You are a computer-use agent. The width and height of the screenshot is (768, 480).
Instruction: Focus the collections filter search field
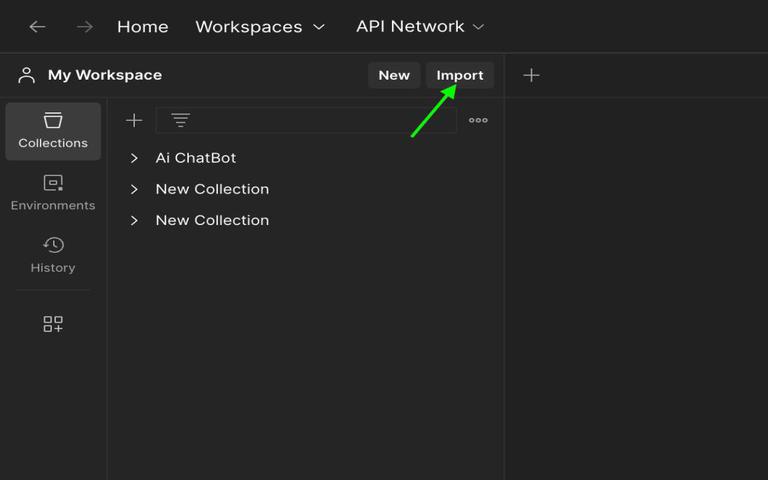[306, 120]
